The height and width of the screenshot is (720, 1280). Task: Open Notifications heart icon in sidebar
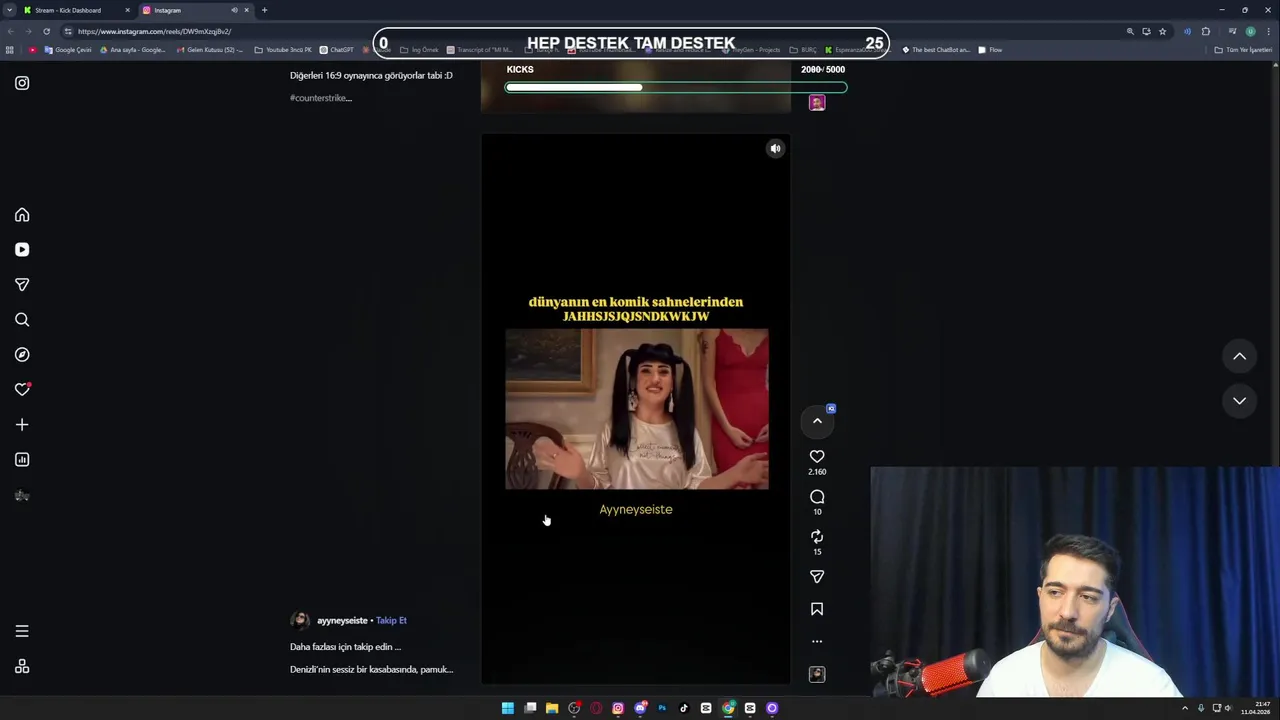pyautogui.click(x=22, y=390)
